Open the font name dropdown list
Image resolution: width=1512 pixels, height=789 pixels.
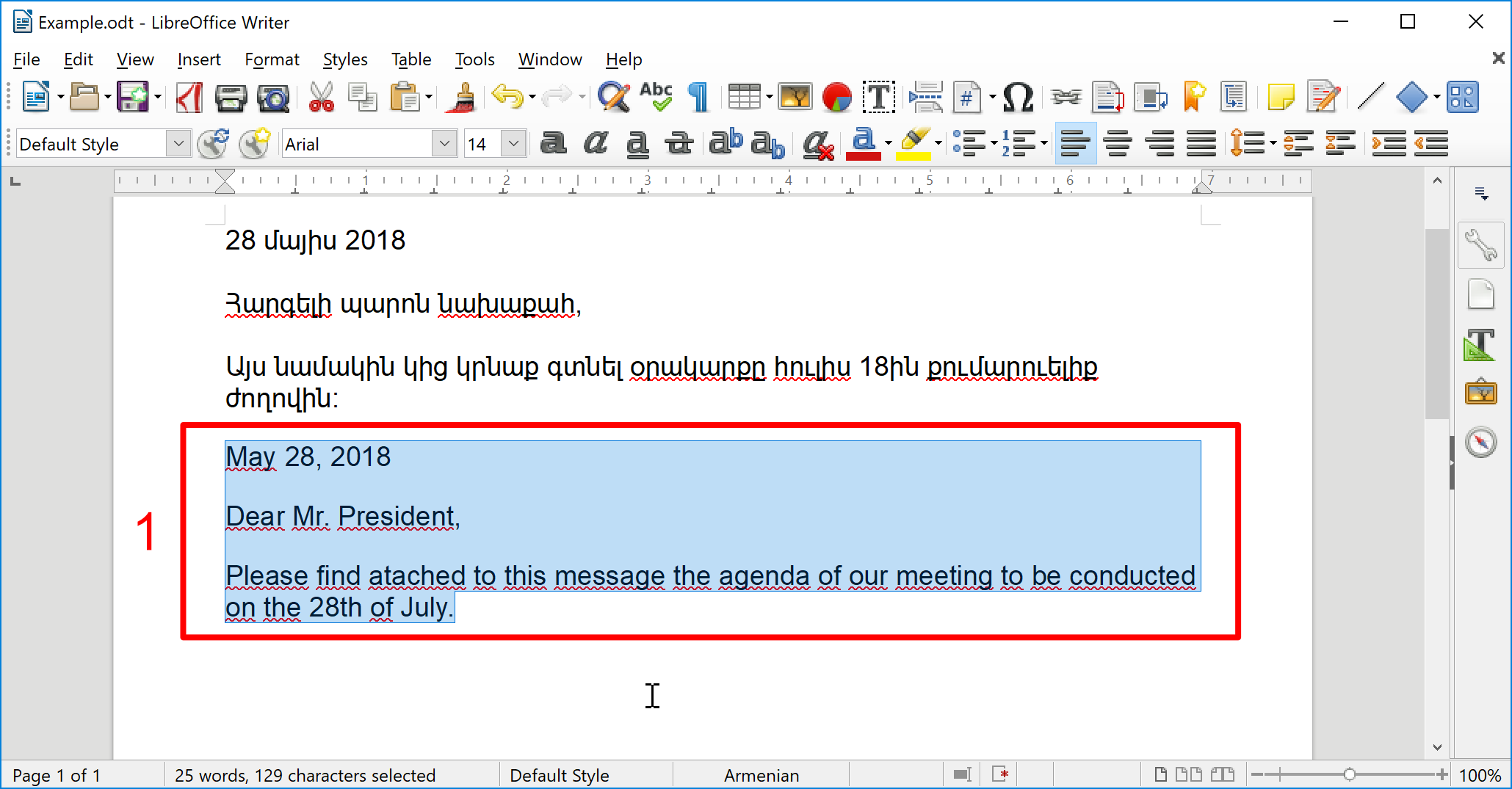(444, 144)
